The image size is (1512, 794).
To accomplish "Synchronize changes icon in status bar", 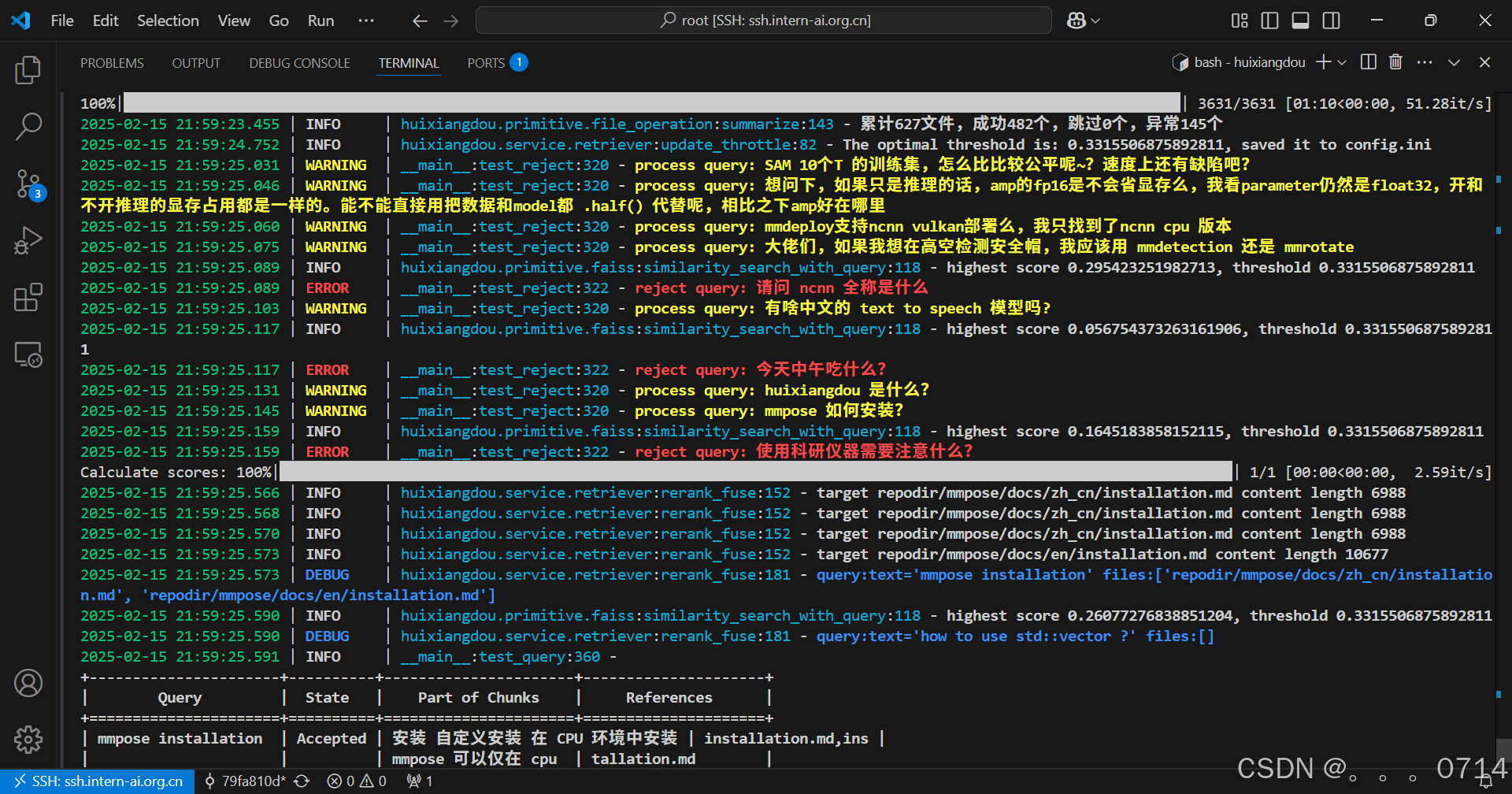I will tap(302, 781).
